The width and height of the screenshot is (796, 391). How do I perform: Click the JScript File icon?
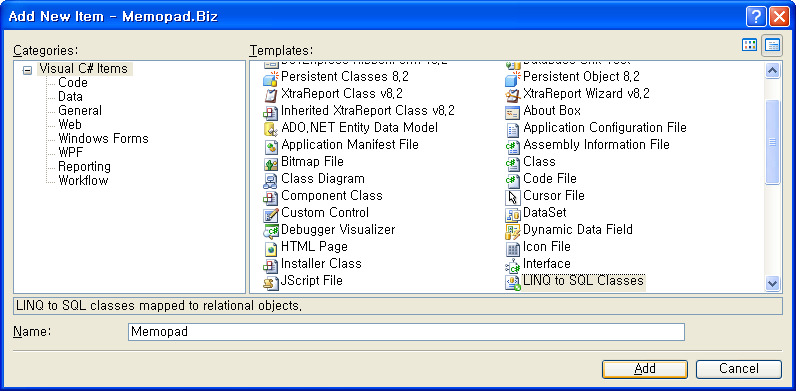[271, 282]
